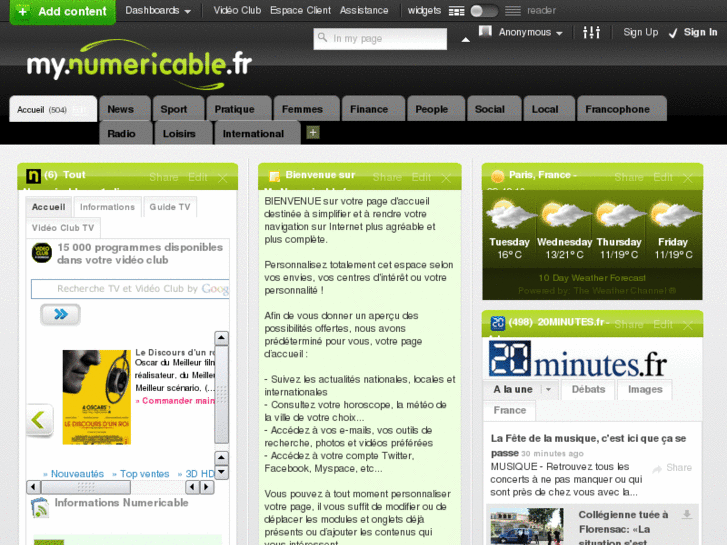Click the Add content plus button
The height and width of the screenshot is (545, 727).
click(63, 11)
